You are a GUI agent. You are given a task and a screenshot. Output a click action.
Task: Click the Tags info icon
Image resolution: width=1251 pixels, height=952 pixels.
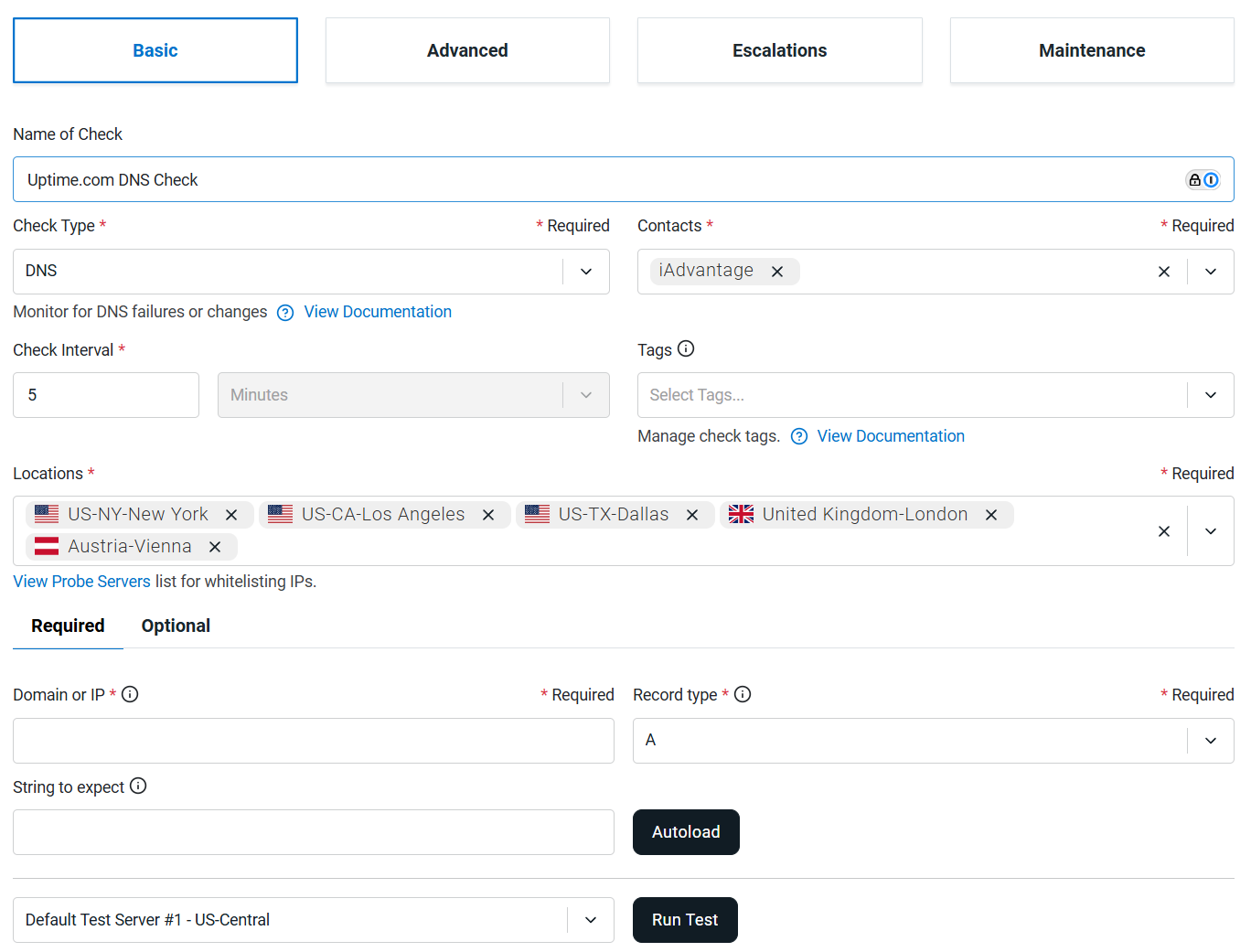coord(686,348)
